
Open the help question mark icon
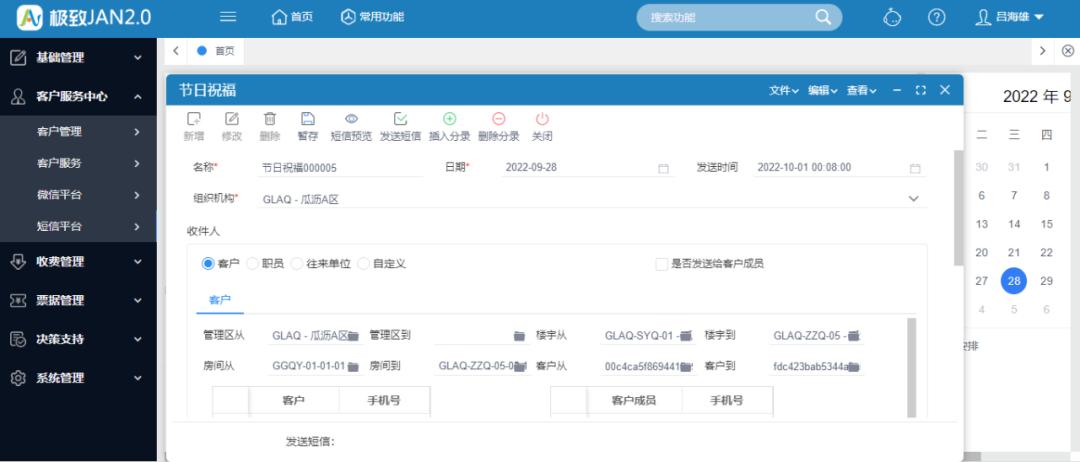(x=936, y=17)
